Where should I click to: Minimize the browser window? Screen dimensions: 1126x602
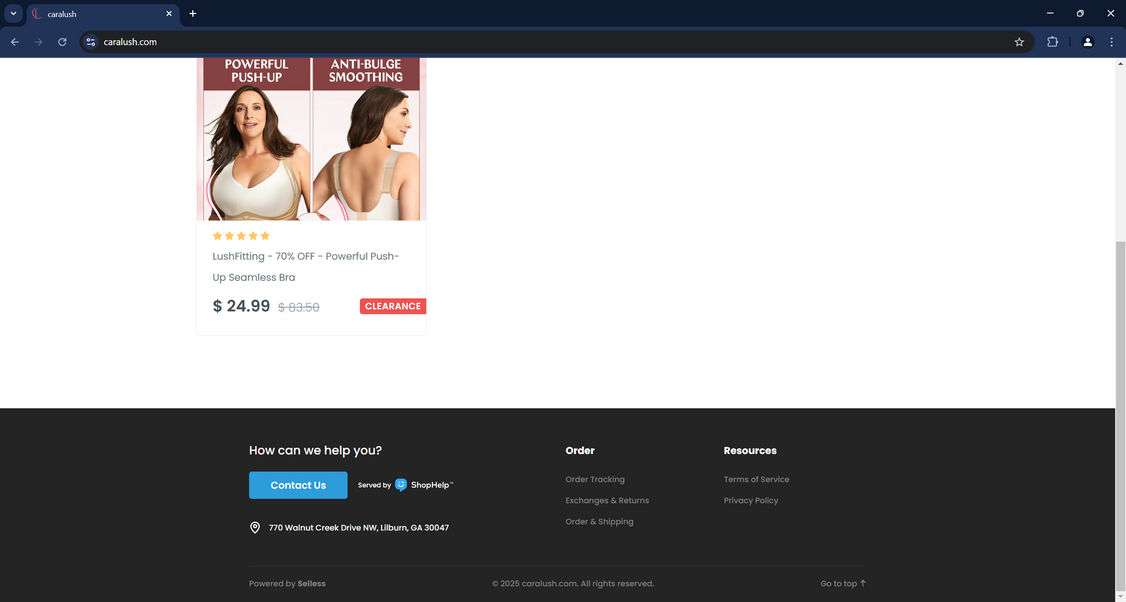coord(1050,13)
